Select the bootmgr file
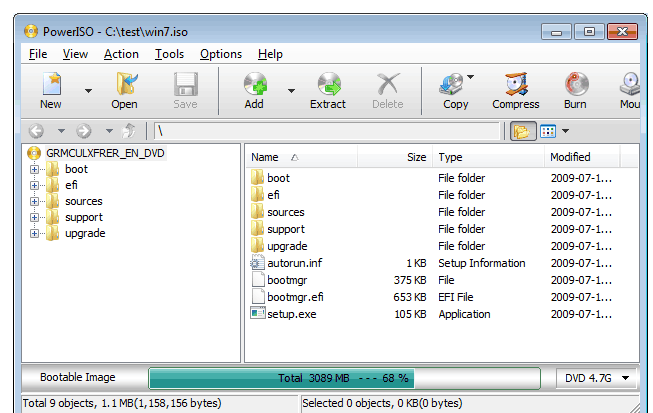The width and height of the screenshot is (653, 413). point(287,281)
